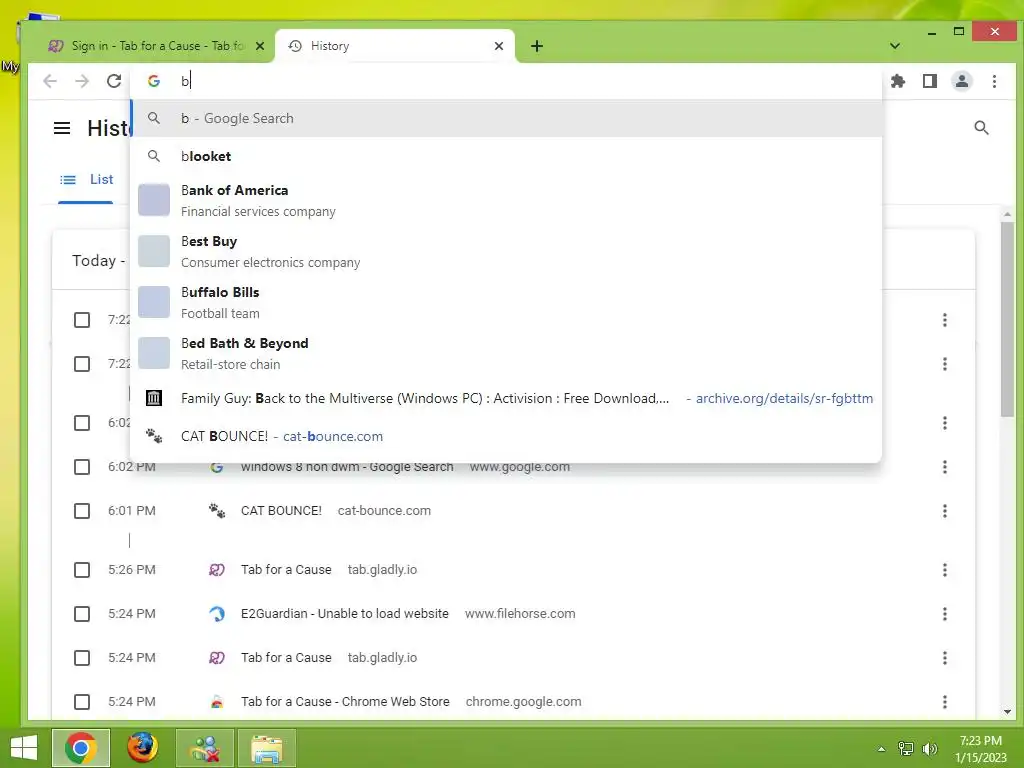Open File Explorer from the taskbar
The height and width of the screenshot is (768, 1024).
(267, 748)
